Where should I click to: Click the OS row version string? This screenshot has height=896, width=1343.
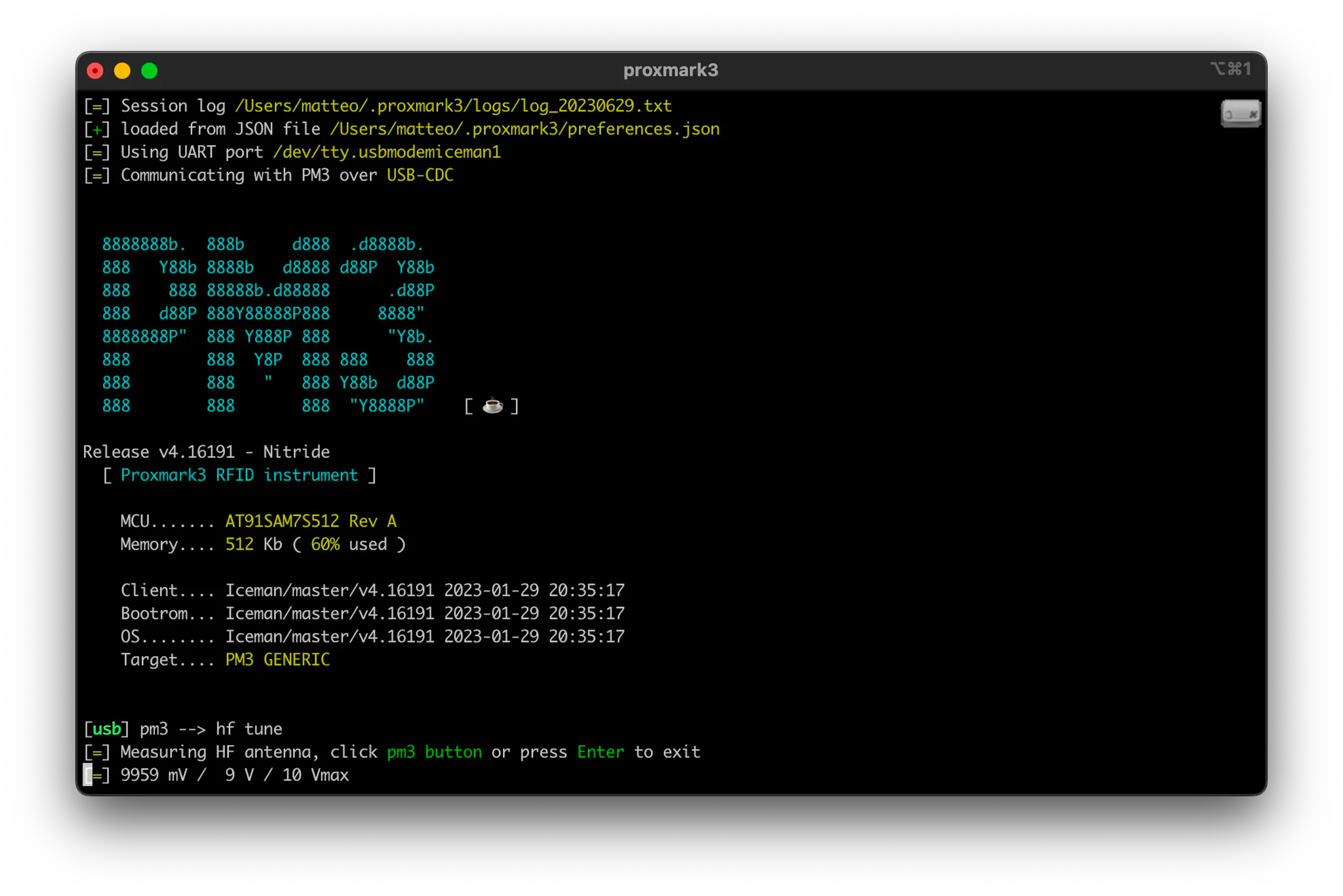pos(425,637)
